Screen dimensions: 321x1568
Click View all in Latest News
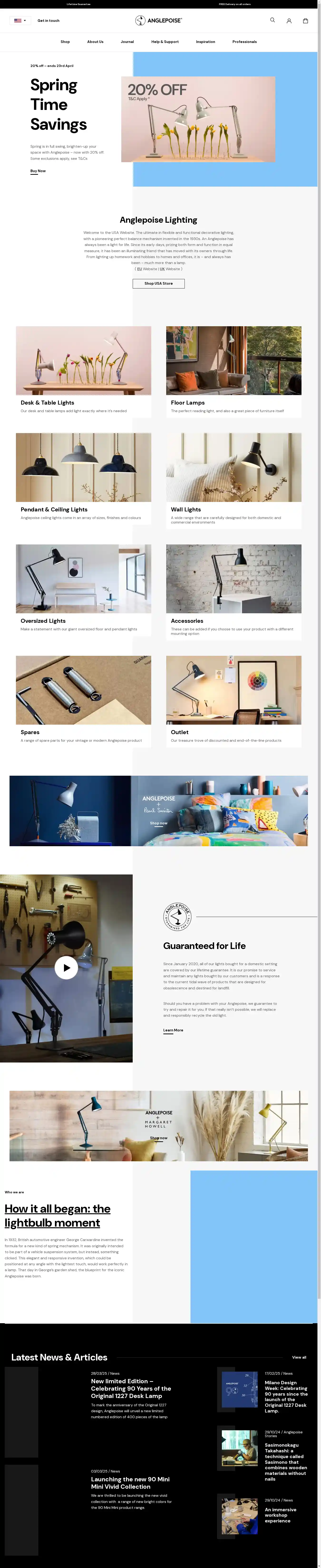[299, 1357]
